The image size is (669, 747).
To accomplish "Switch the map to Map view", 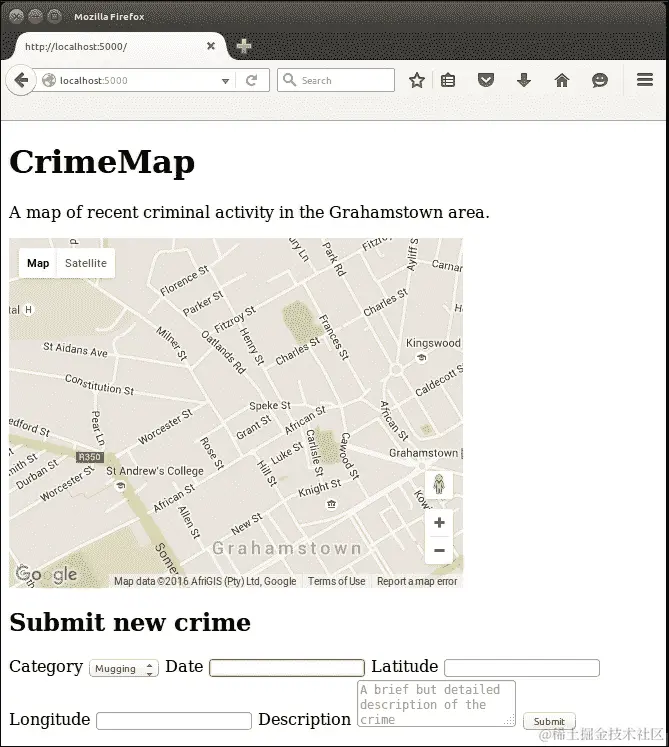I will pyautogui.click(x=38, y=263).
